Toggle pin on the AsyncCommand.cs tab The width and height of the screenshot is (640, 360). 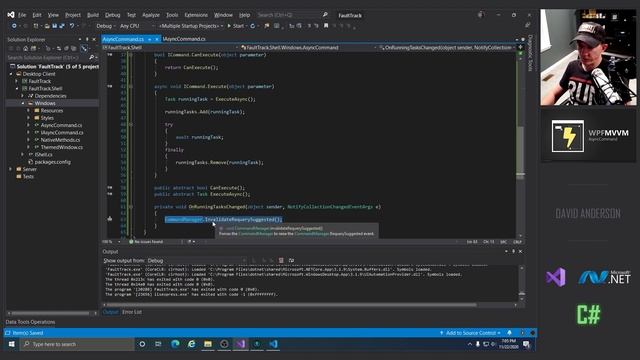coord(150,39)
